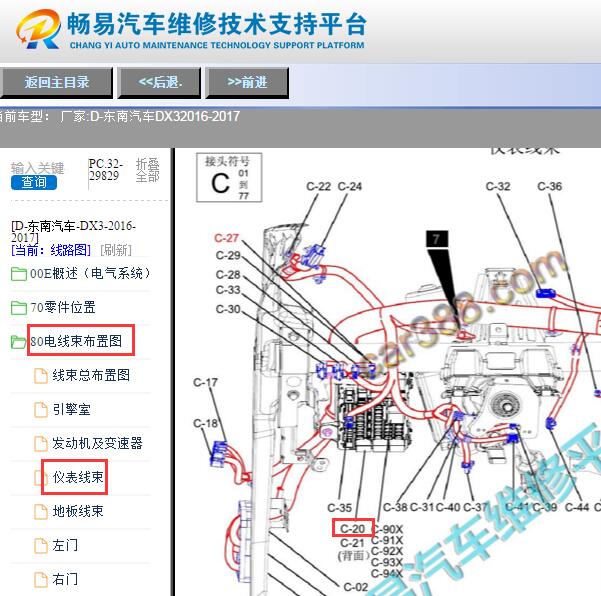Go back with <<后退 button
The height and width of the screenshot is (596, 601).
click(159, 82)
